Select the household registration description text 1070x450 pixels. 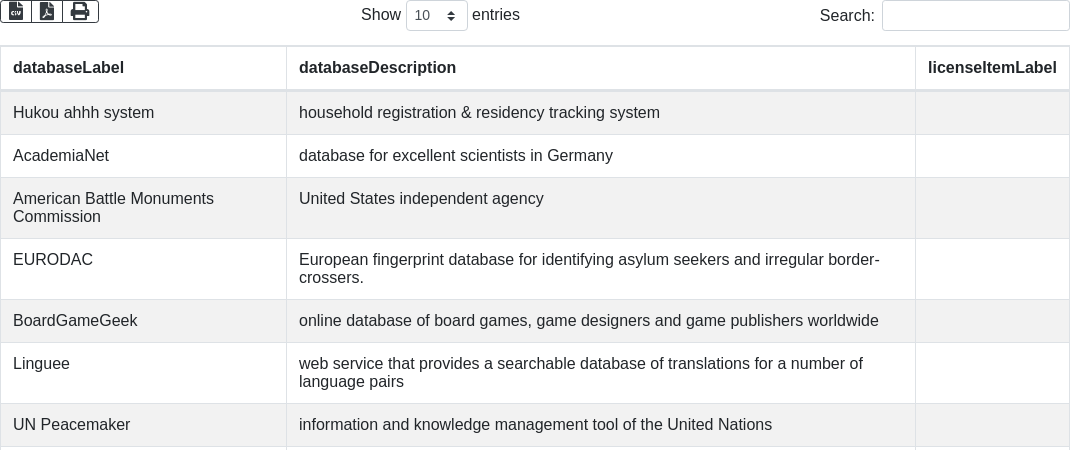479,113
